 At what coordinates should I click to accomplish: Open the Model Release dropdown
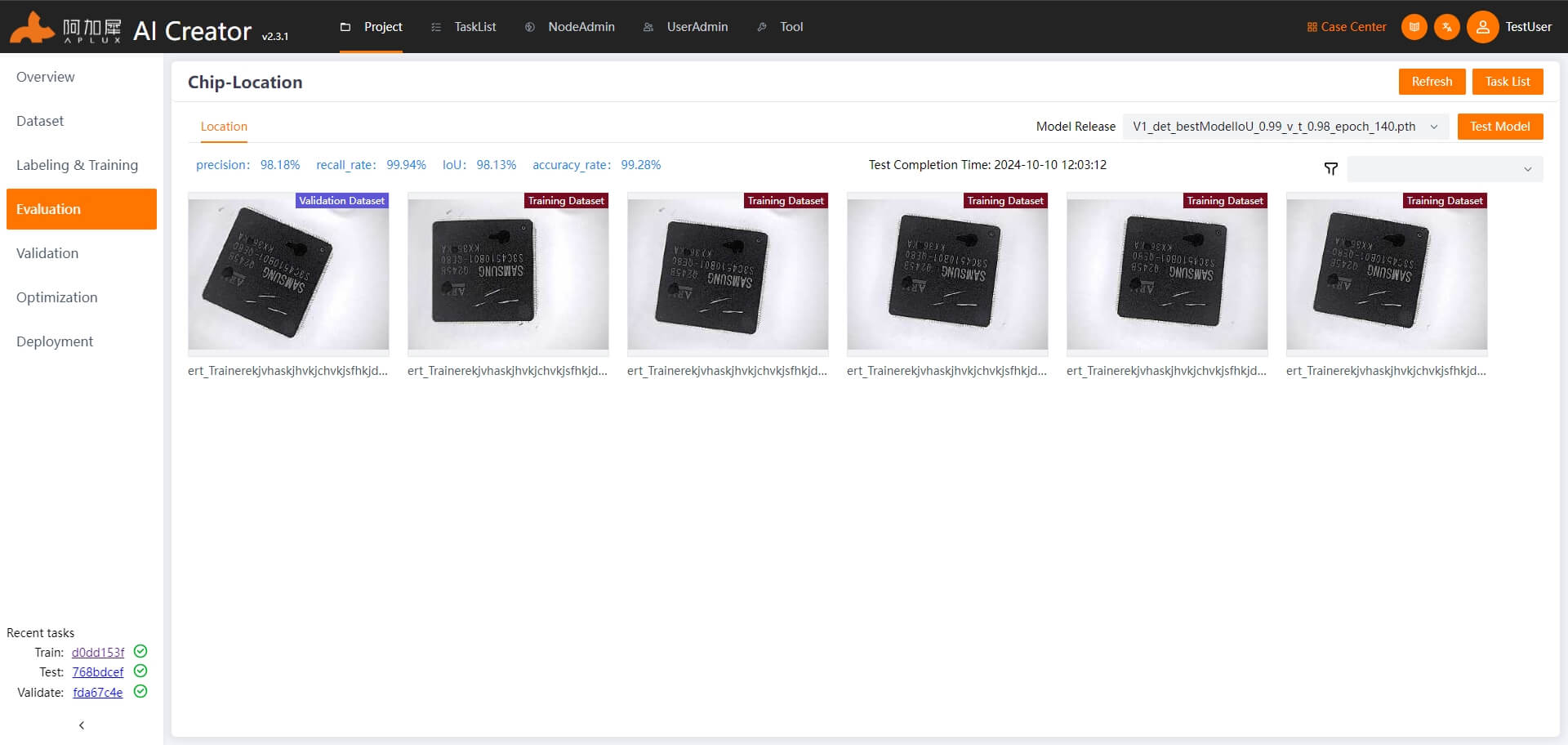[x=1285, y=127]
